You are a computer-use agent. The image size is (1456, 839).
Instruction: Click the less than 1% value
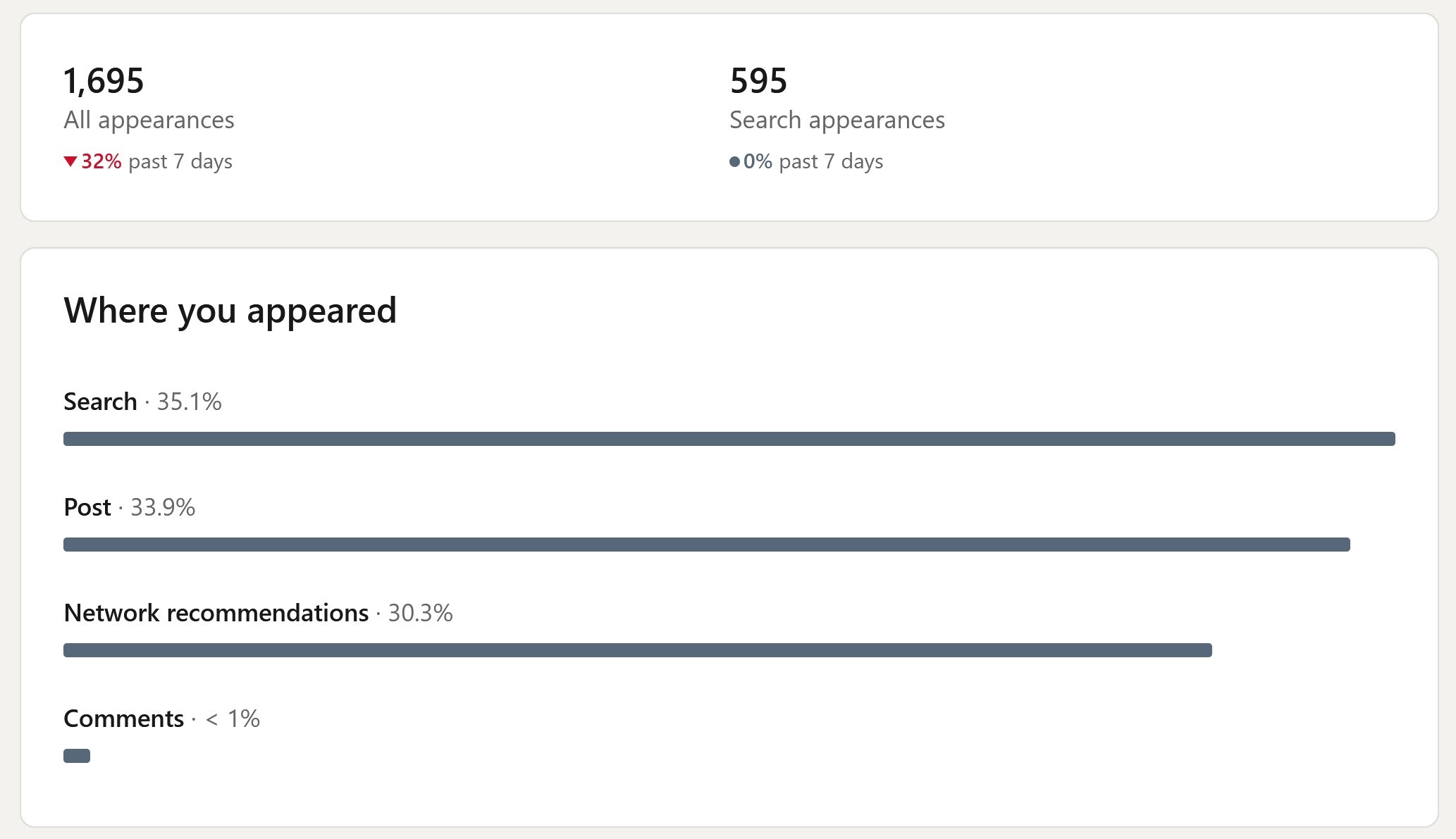tap(233, 719)
